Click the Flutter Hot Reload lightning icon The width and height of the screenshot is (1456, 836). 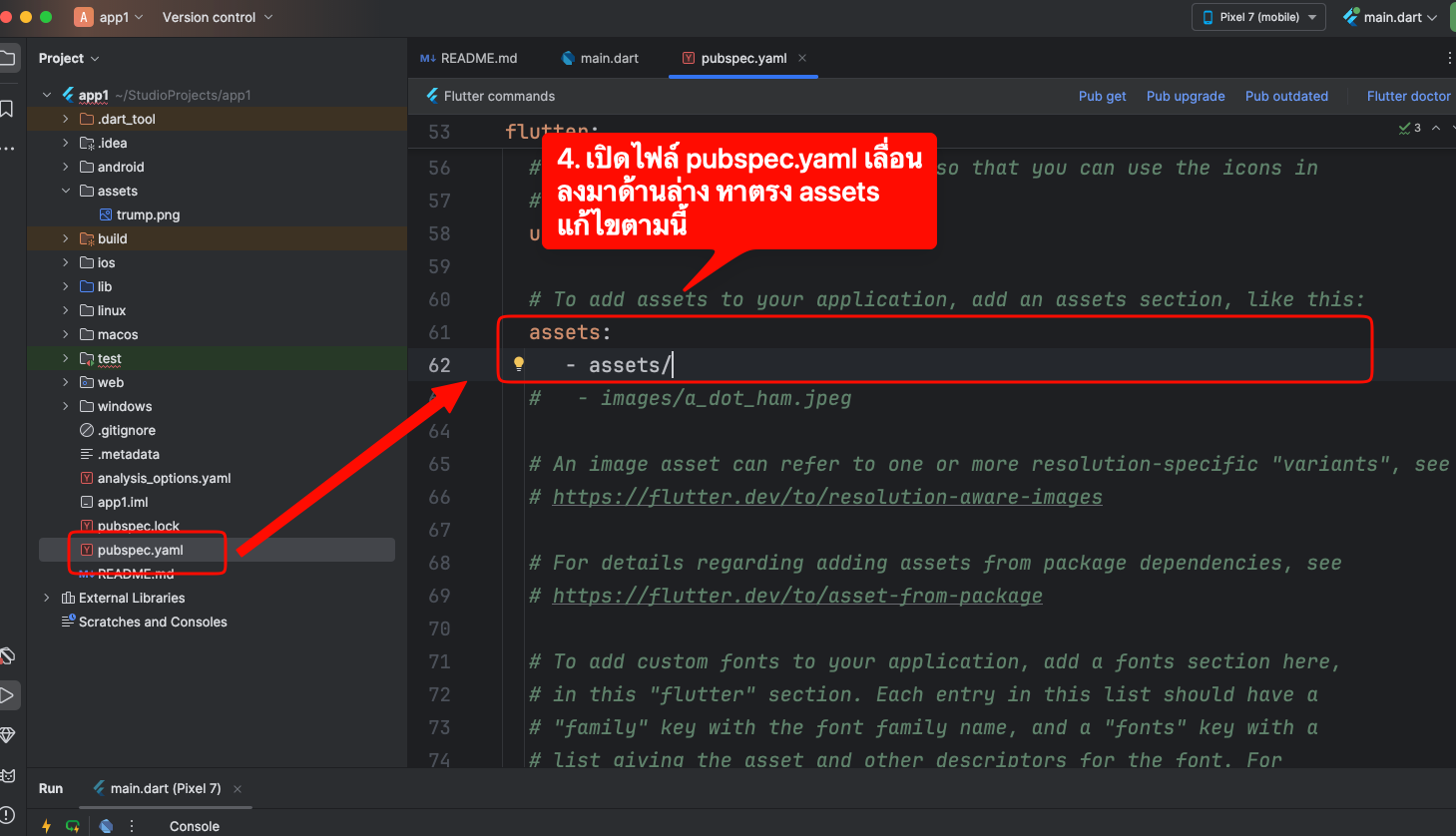tap(46, 826)
